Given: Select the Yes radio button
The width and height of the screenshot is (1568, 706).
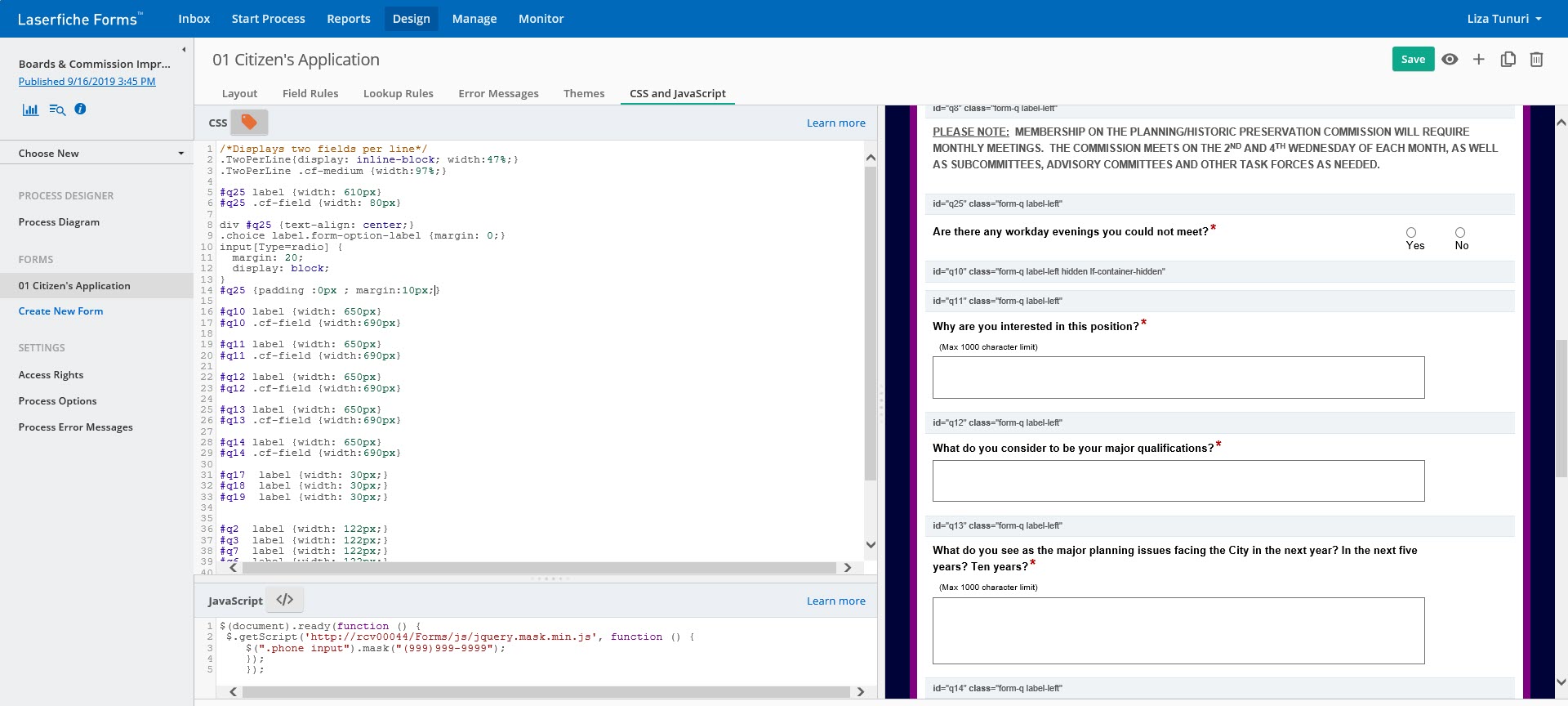Looking at the screenshot, I should (1411, 233).
